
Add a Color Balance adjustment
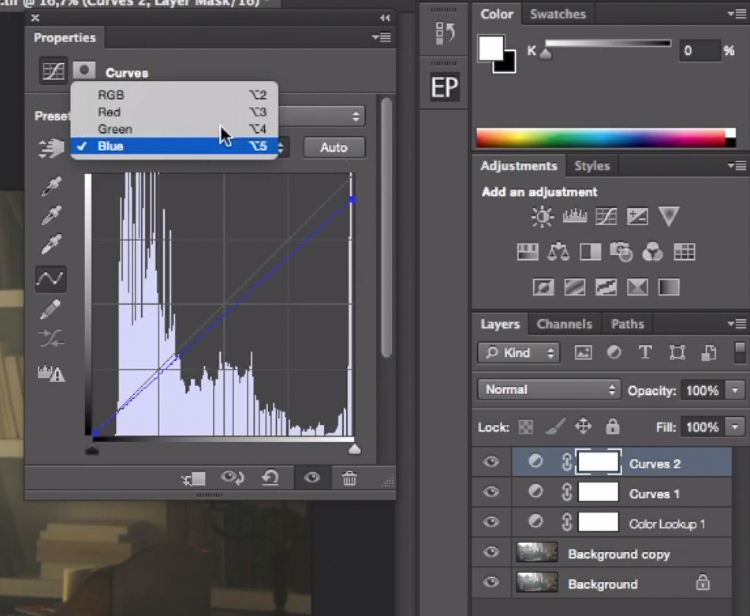(558, 252)
